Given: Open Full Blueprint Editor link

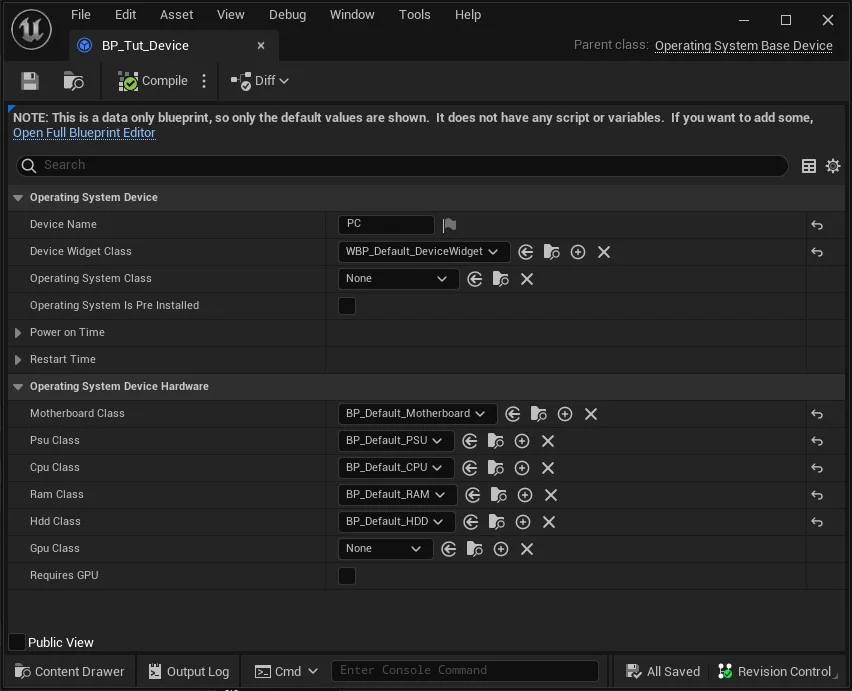Looking at the screenshot, I should pyautogui.click(x=84, y=133).
